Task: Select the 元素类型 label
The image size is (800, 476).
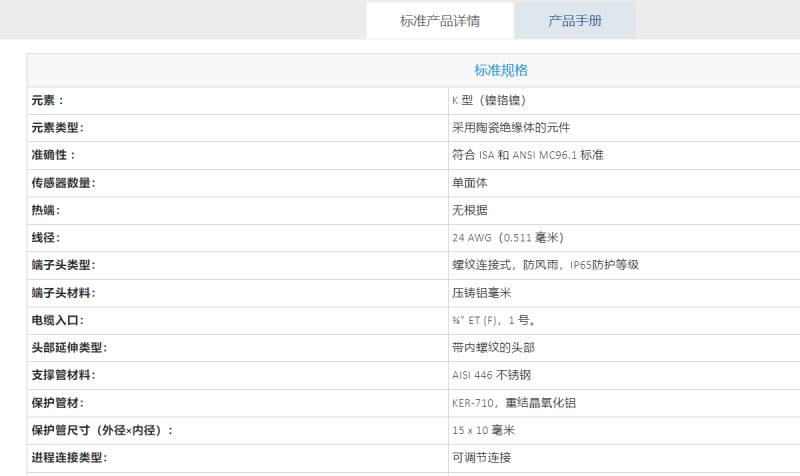Action: (x=58, y=128)
